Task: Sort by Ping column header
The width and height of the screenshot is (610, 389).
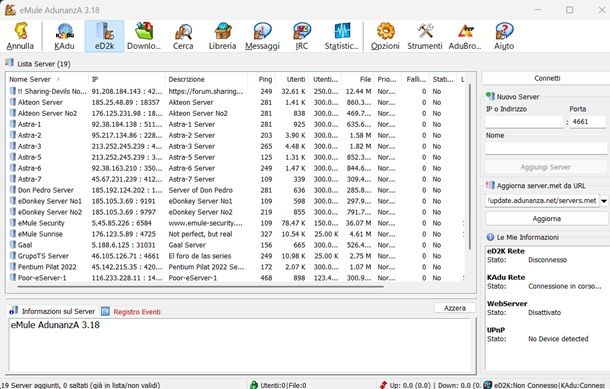Action: 262,79
